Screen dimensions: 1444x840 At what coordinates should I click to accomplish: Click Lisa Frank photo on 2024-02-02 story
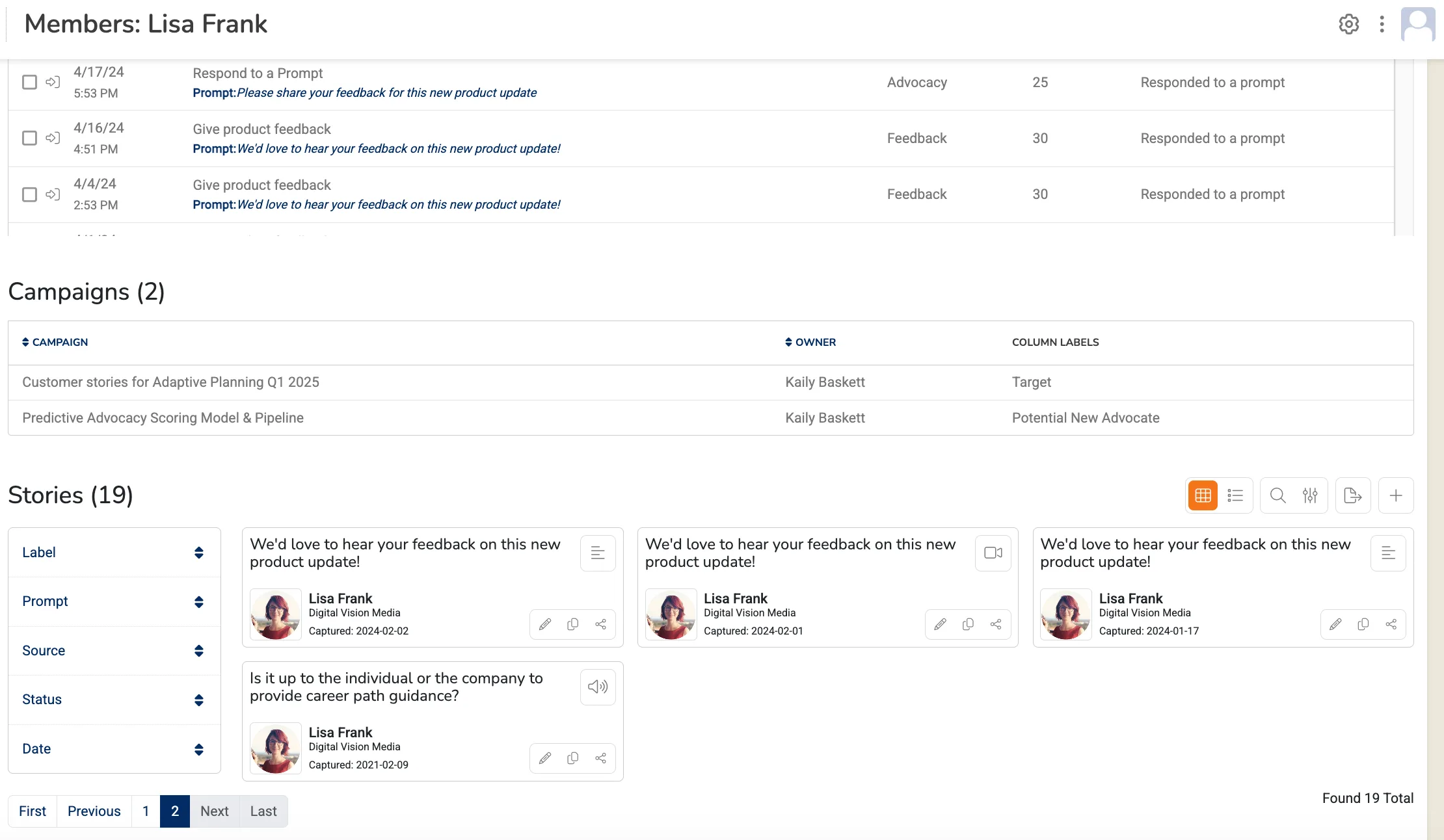coord(276,614)
